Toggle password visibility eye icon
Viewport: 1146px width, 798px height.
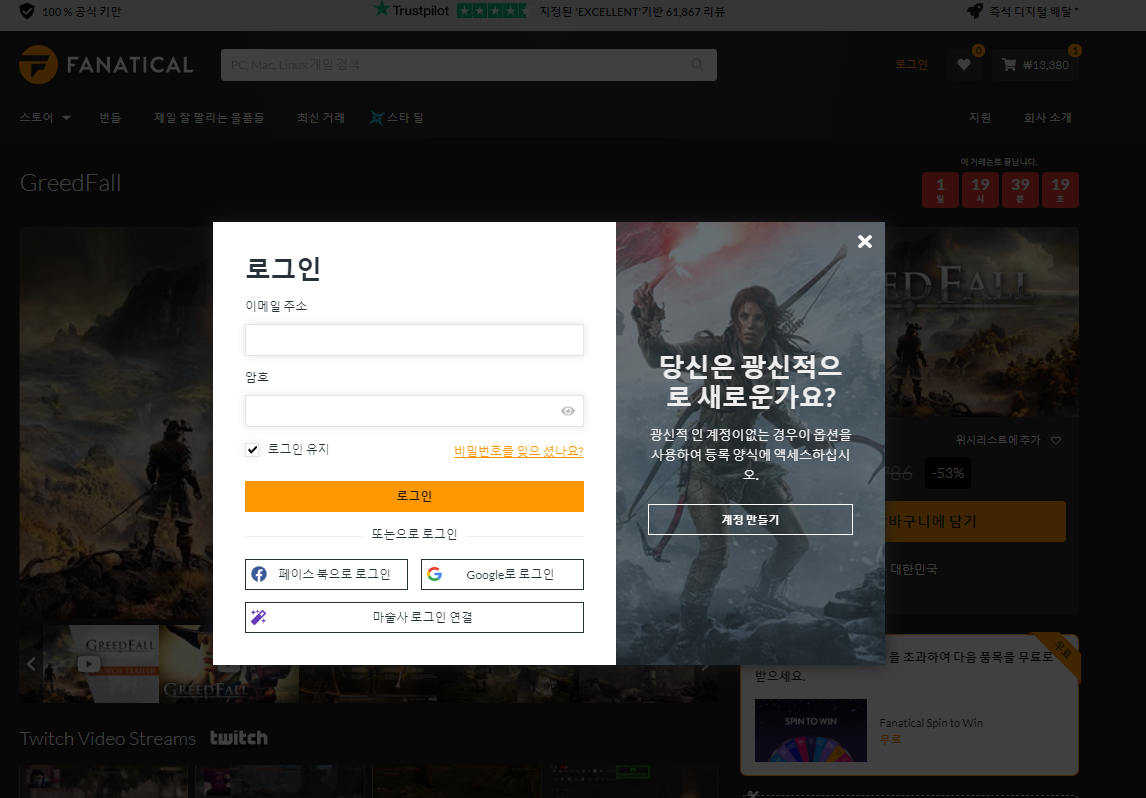point(568,411)
